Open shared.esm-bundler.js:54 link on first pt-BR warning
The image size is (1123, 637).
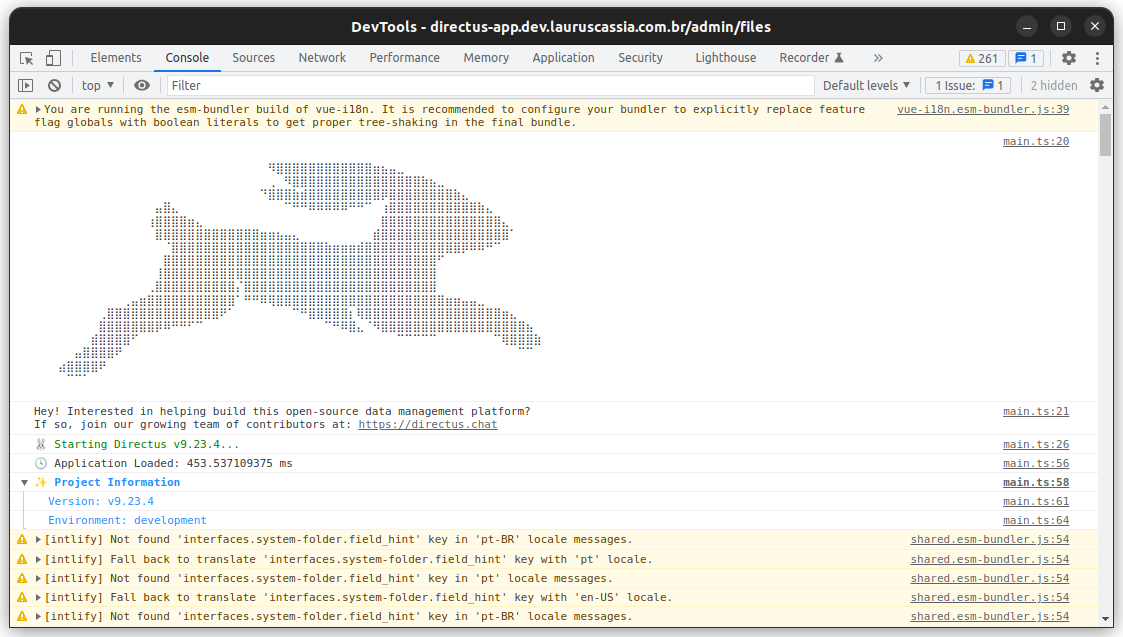(x=990, y=540)
